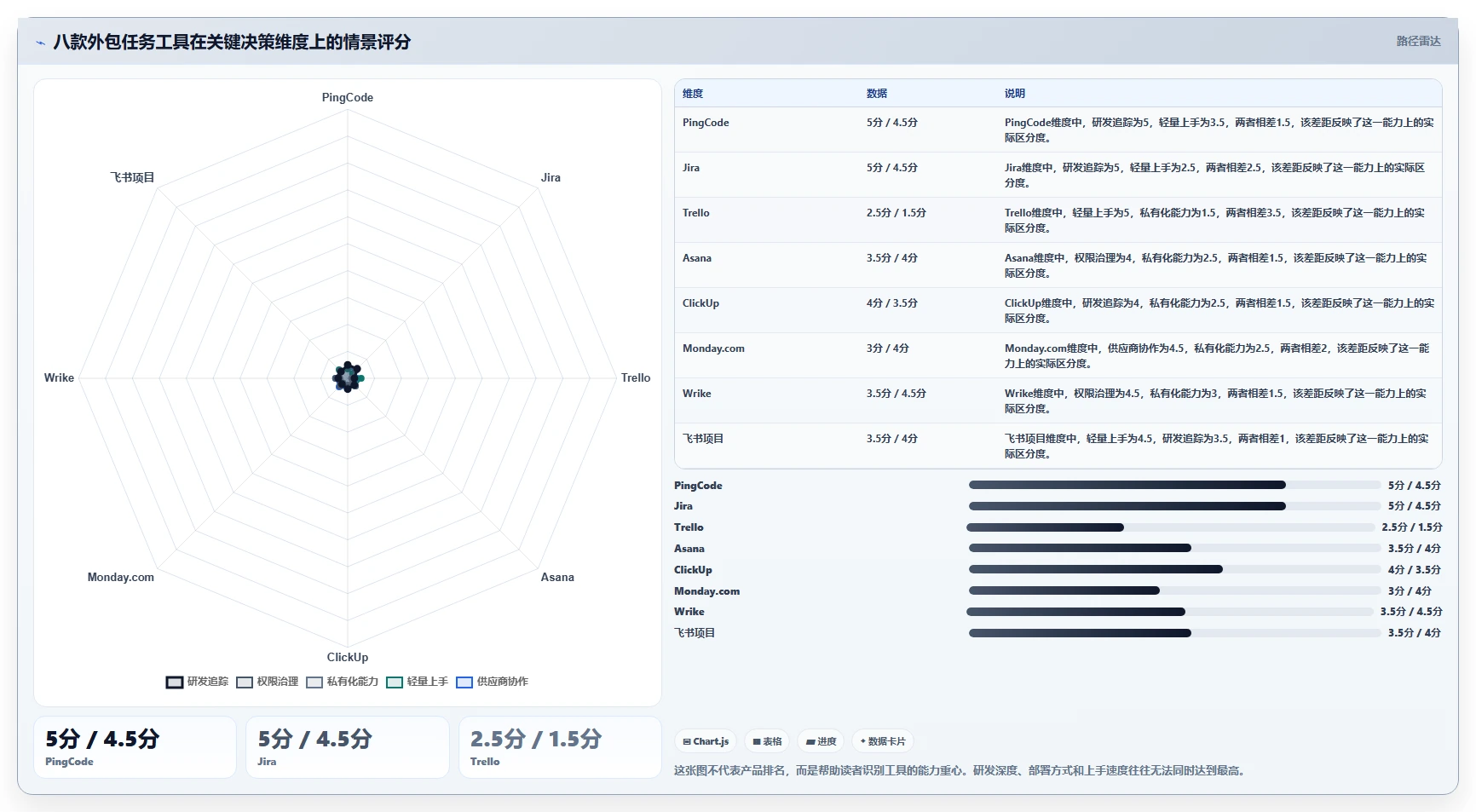Click the PingCode维度中 description text
This screenshot has width=1476, height=812.
pyautogui.click(x=1219, y=130)
